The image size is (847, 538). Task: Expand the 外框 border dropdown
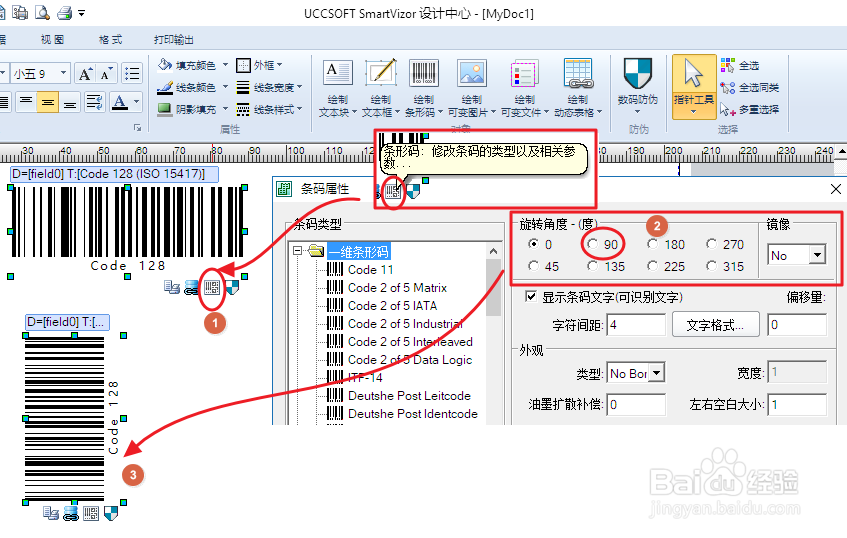point(279,65)
